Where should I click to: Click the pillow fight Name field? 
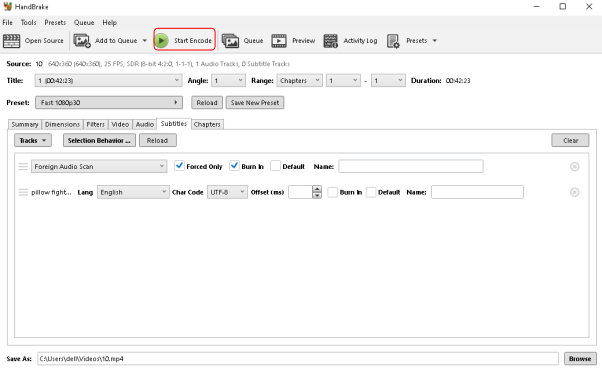[477, 192]
